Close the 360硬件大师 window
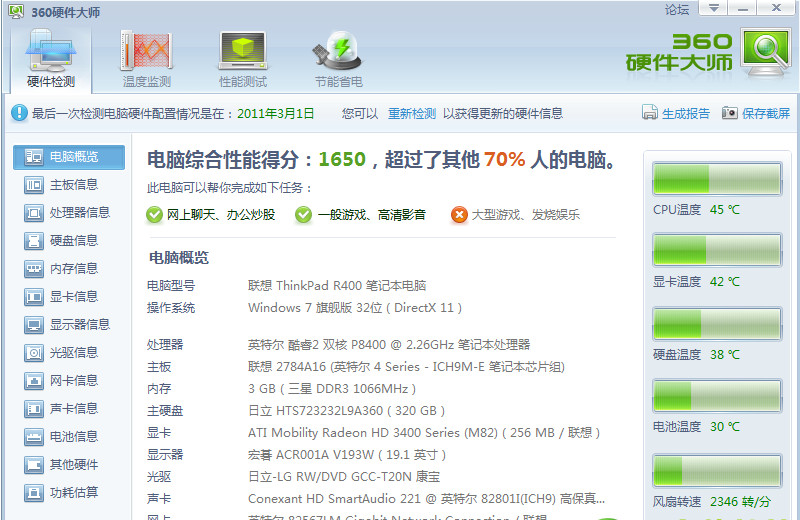The image size is (800, 520). pos(777,8)
